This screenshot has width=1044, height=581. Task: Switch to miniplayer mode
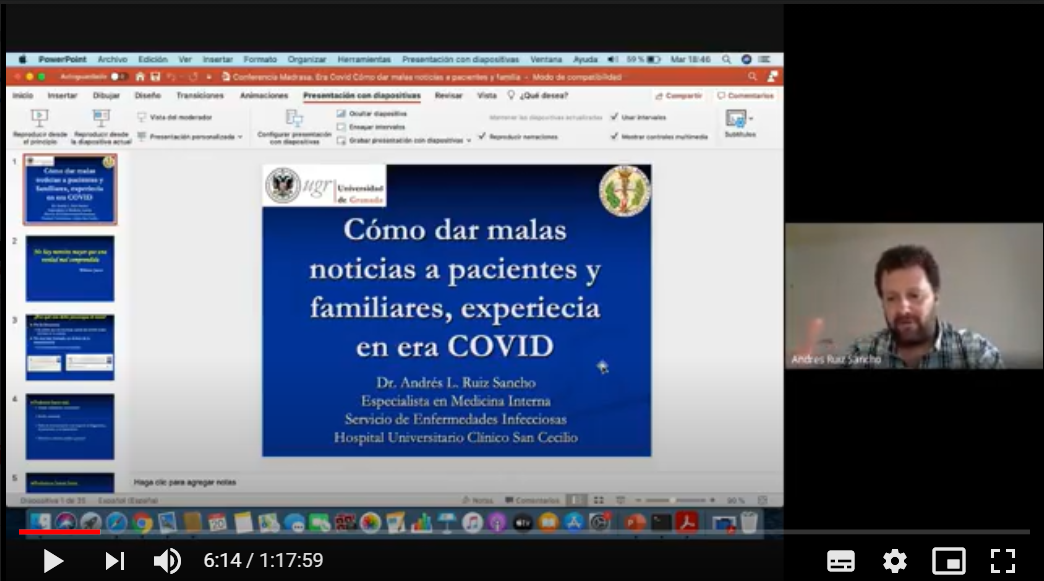tap(948, 561)
